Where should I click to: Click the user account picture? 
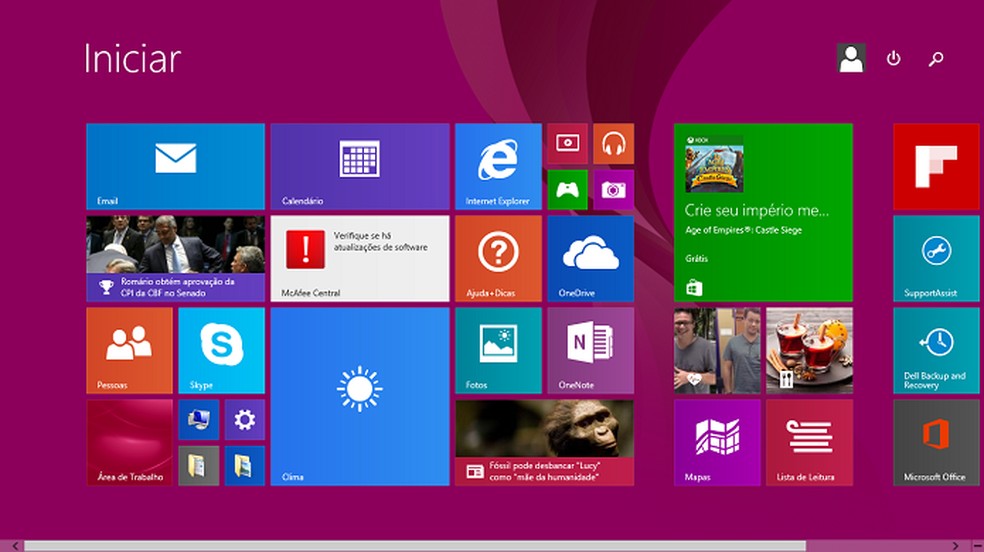851,58
